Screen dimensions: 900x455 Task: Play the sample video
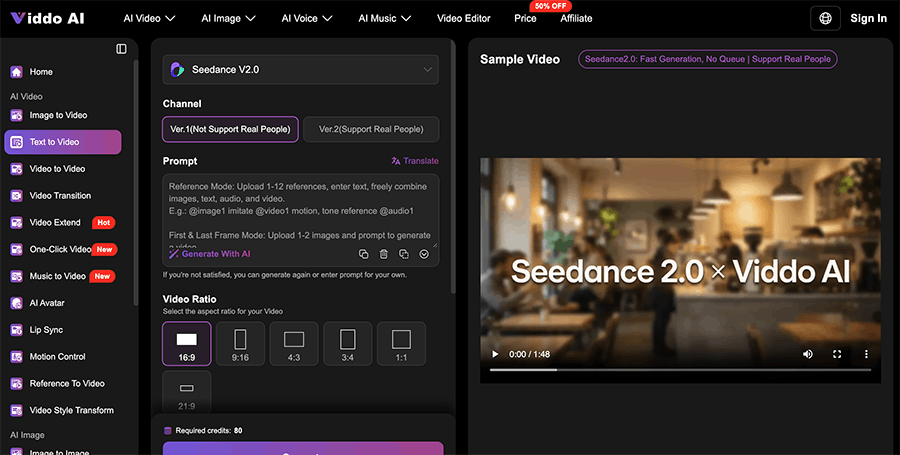(x=494, y=354)
